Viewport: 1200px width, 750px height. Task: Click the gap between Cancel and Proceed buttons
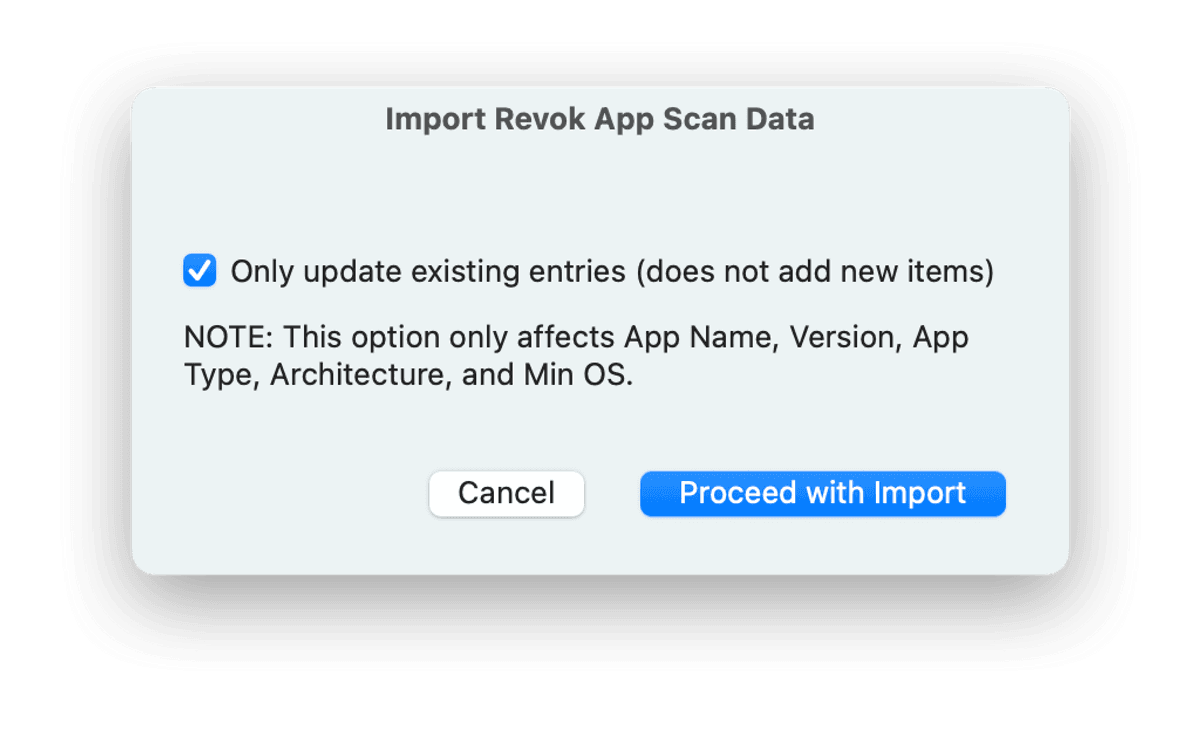tap(612, 493)
